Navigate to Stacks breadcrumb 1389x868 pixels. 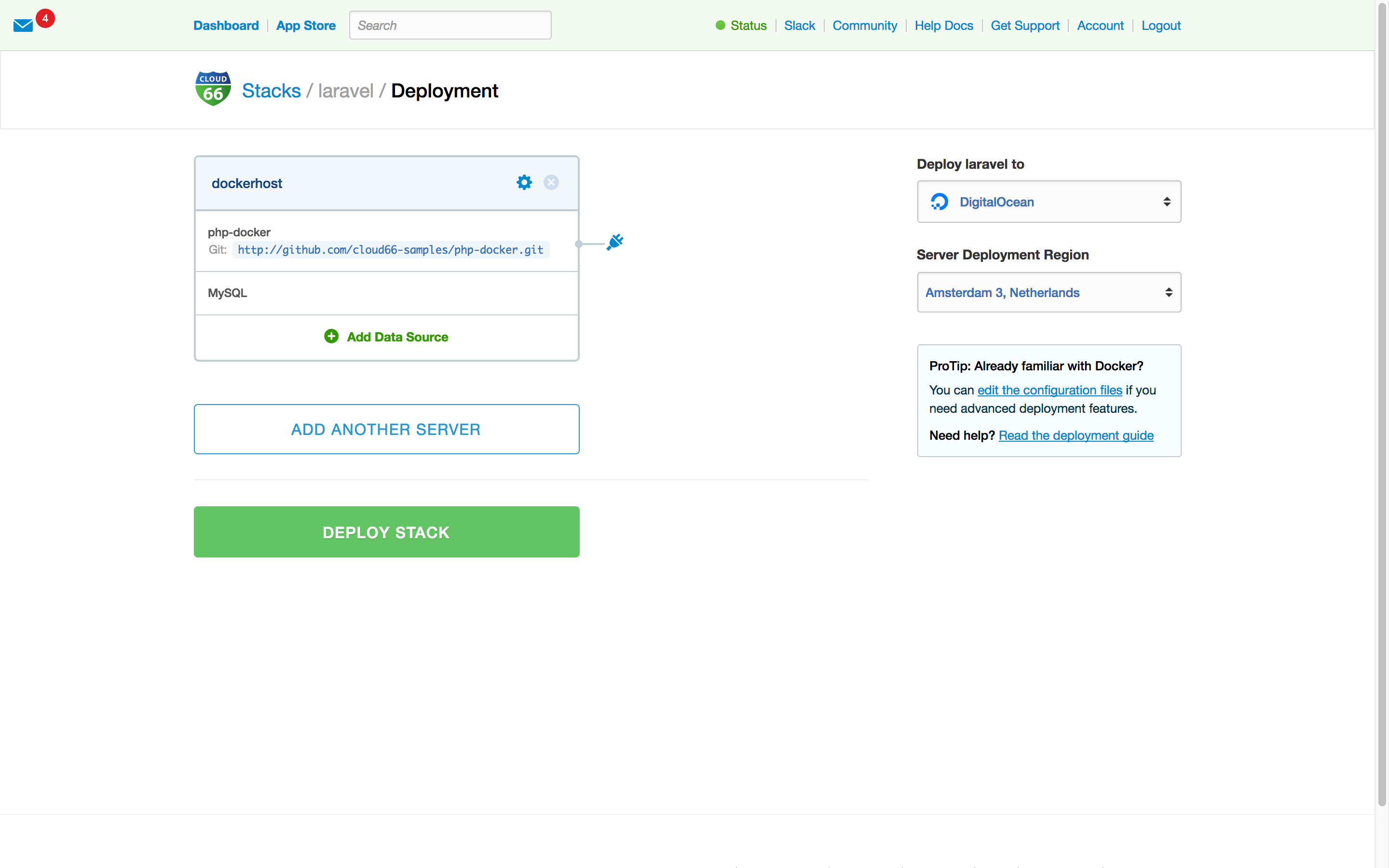pyautogui.click(x=271, y=91)
